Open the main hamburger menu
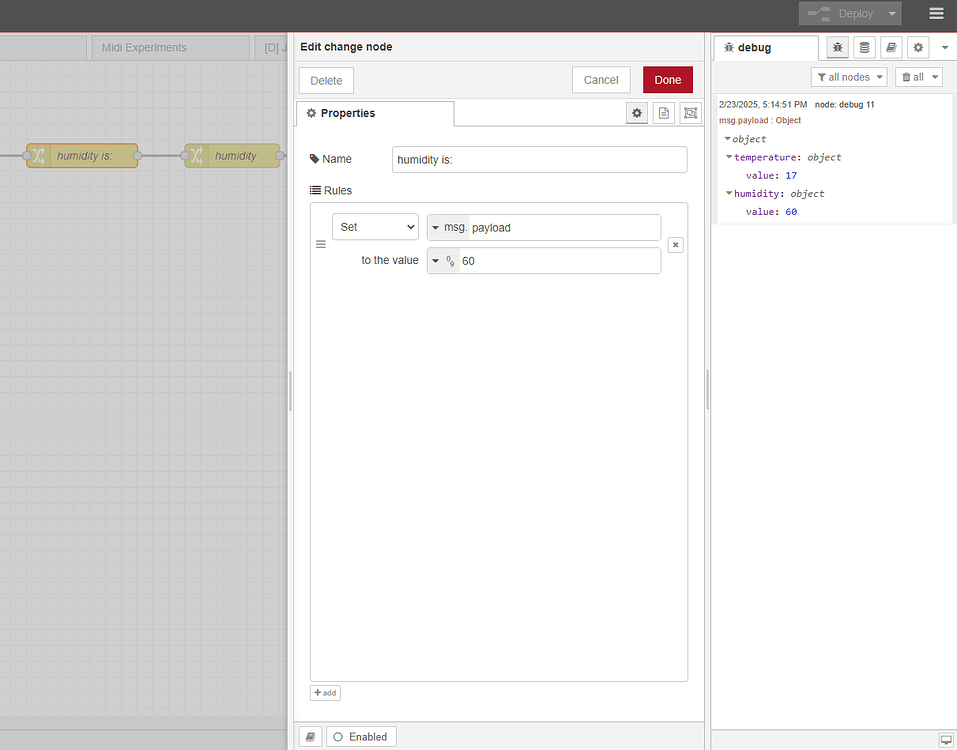Viewport: 957px width, 750px height. 936,13
